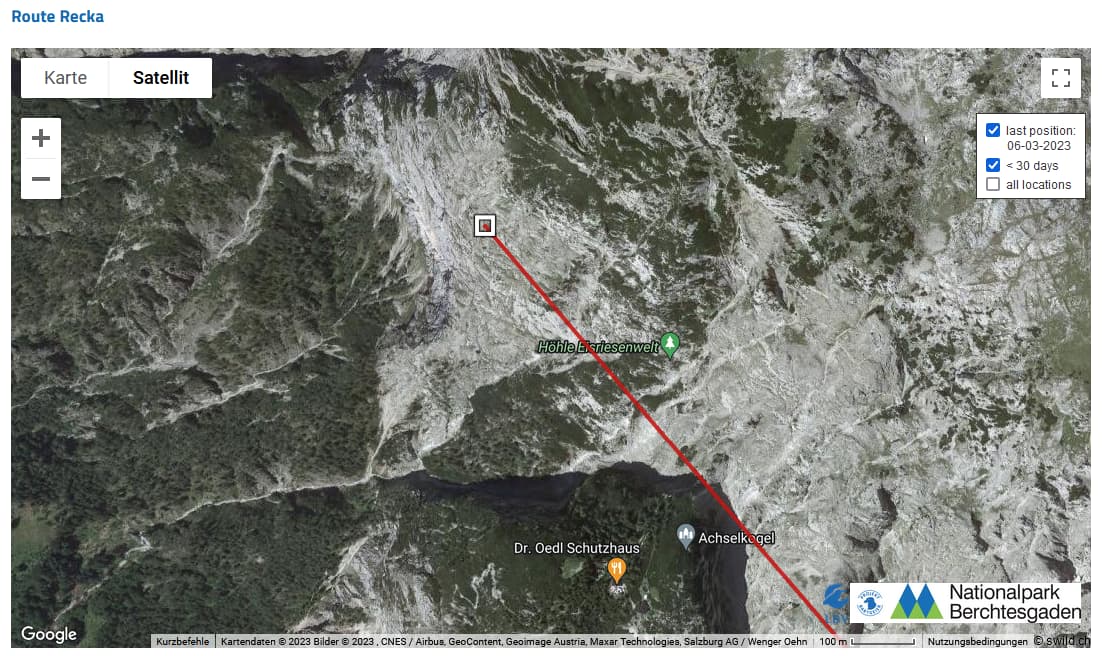This screenshot has height=656, width=1102.
Task: Open the Kurzbefehle shortcuts link
Action: tap(183, 641)
